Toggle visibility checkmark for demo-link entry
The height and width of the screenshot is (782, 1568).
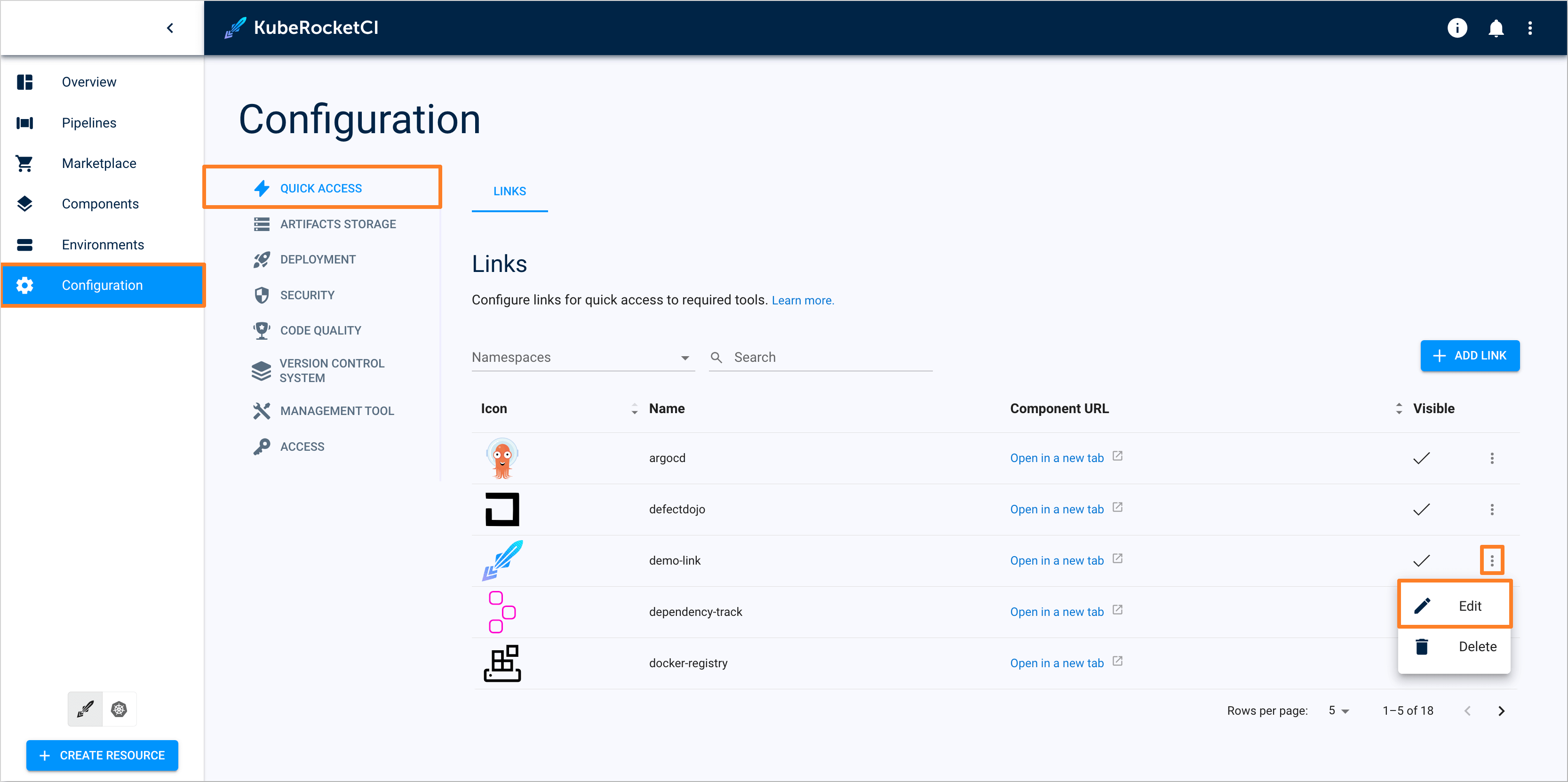coord(1421,559)
